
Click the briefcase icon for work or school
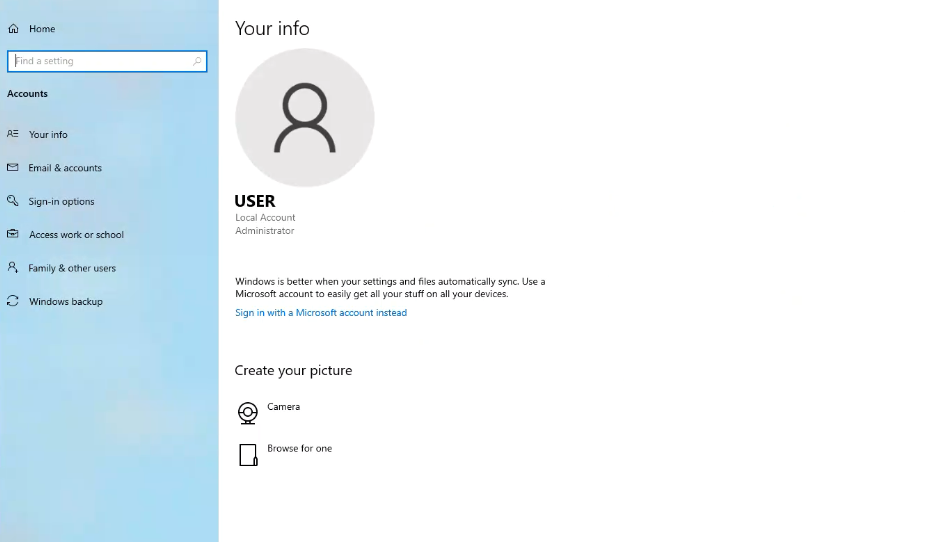pyautogui.click(x=13, y=235)
